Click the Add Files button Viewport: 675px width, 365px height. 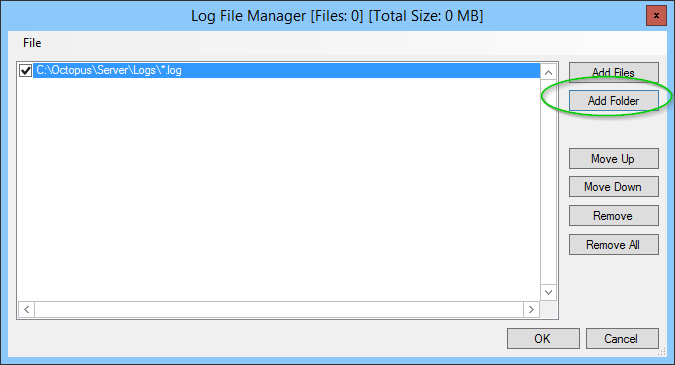tap(613, 72)
